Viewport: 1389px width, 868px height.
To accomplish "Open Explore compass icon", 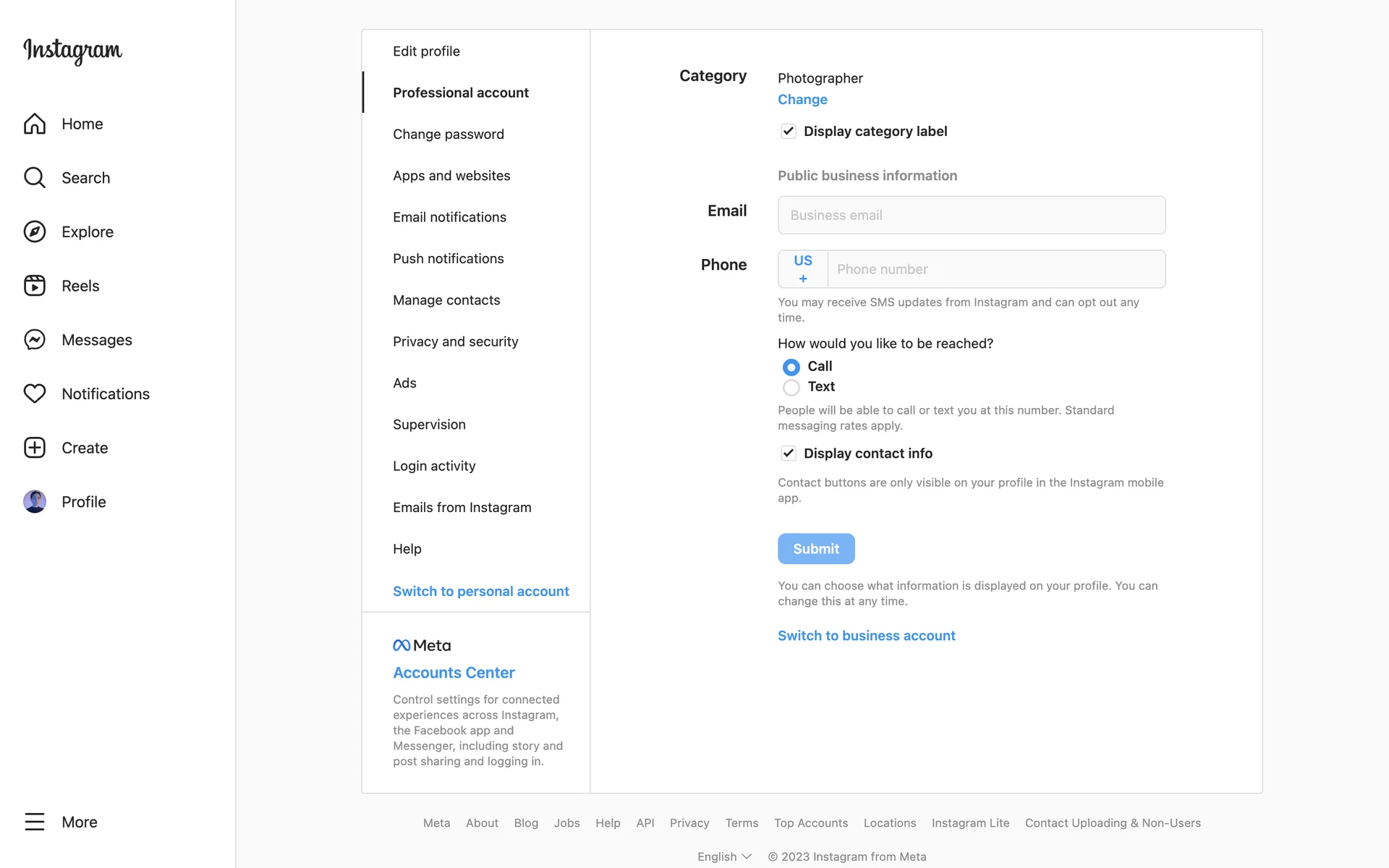I will tap(35, 231).
